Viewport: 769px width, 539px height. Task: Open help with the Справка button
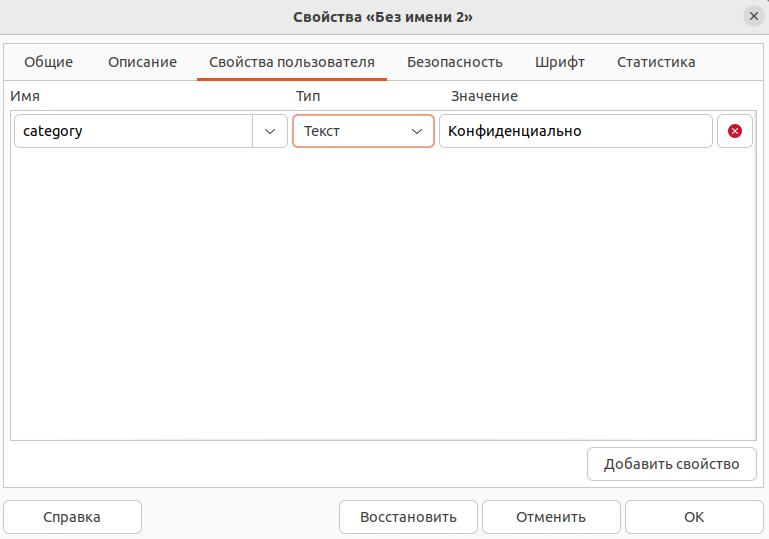pos(72,517)
